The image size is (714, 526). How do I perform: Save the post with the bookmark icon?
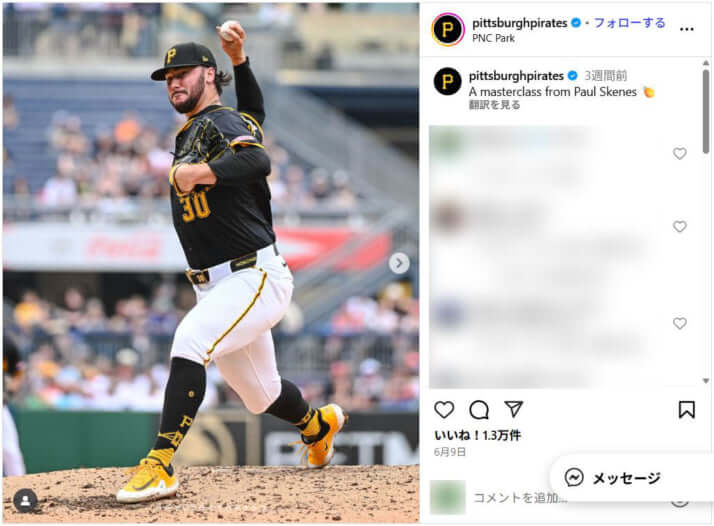[x=686, y=410]
